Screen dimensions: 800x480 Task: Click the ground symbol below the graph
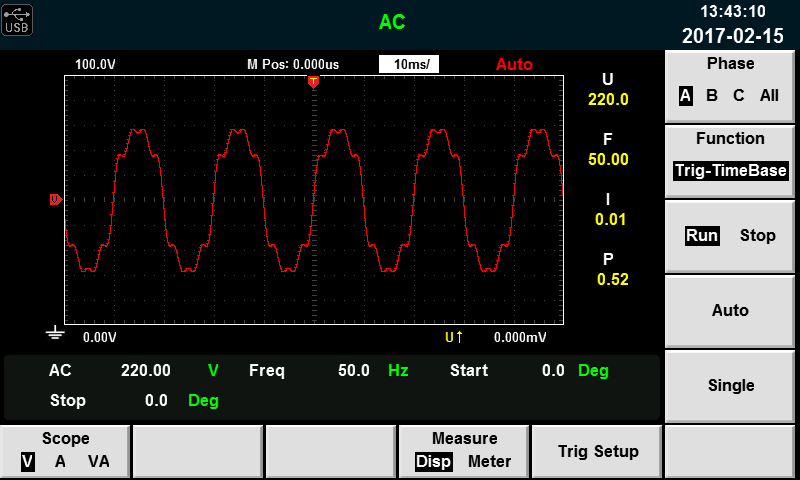(x=55, y=333)
